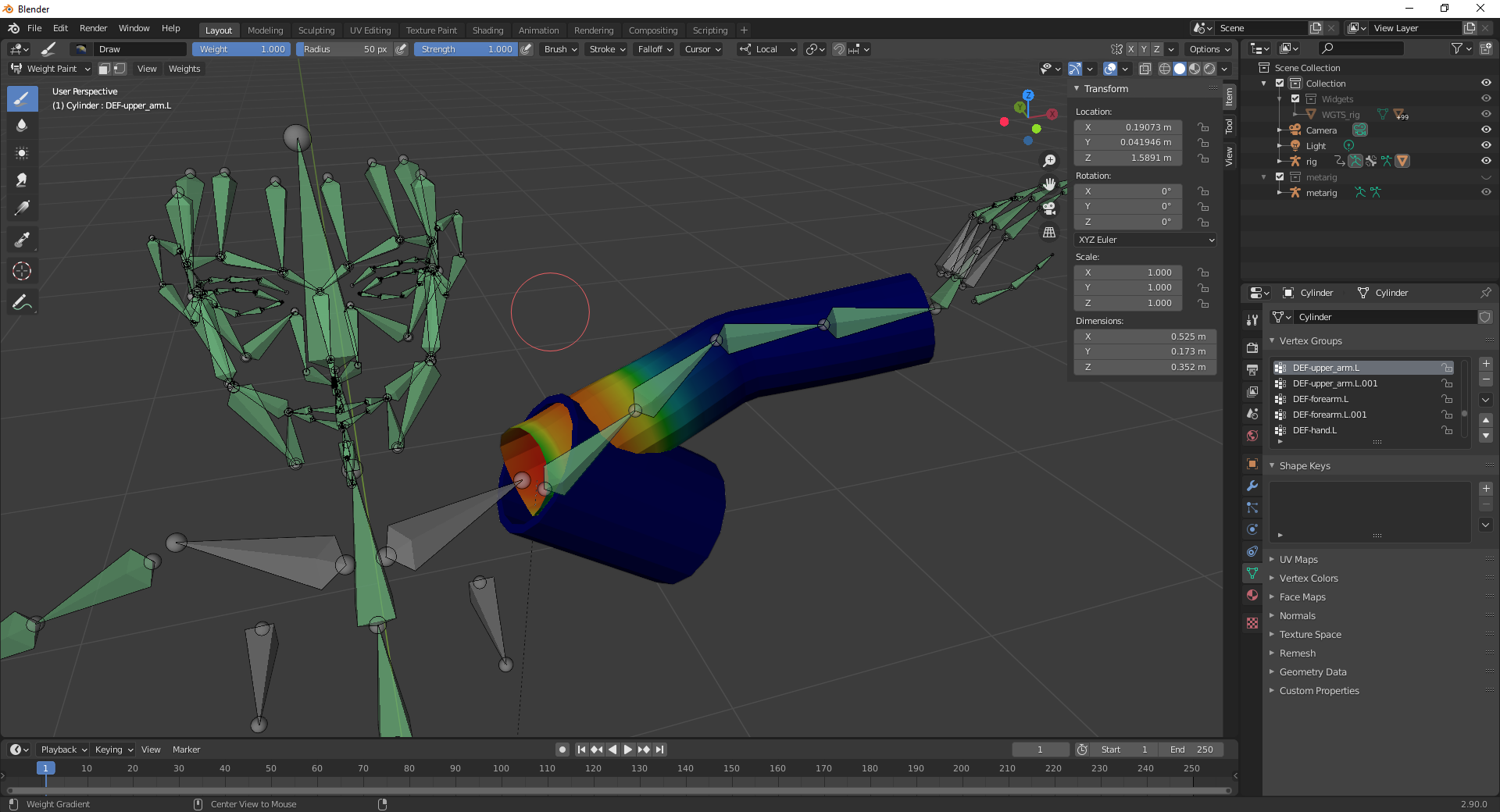Lock the Location X value
Image resolution: width=1500 pixels, height=812 pixels.
1203,127
